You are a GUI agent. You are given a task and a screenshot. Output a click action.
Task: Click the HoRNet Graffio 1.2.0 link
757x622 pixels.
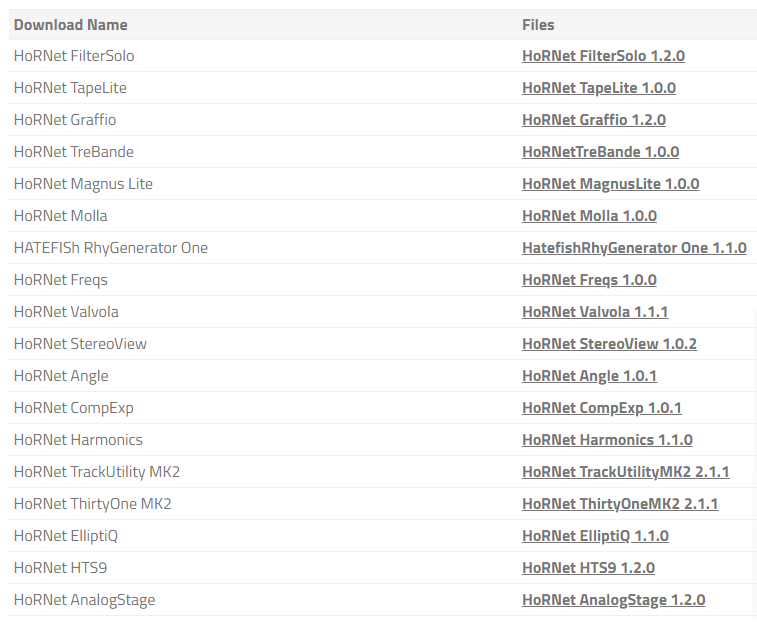pos(593,120)
